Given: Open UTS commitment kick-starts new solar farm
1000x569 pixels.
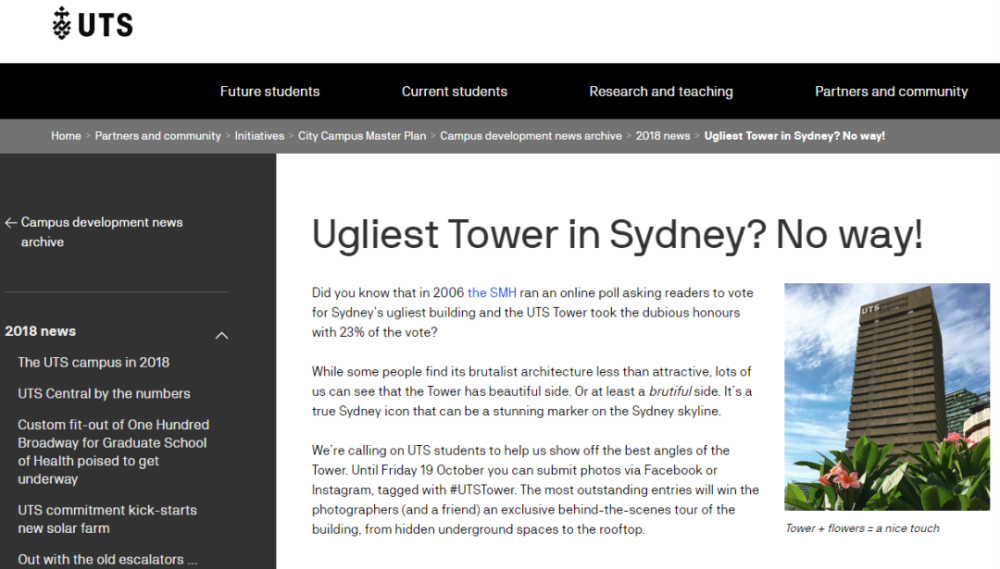Looking at the screenshot, I should pyautogui.click(x=107, y=519).
